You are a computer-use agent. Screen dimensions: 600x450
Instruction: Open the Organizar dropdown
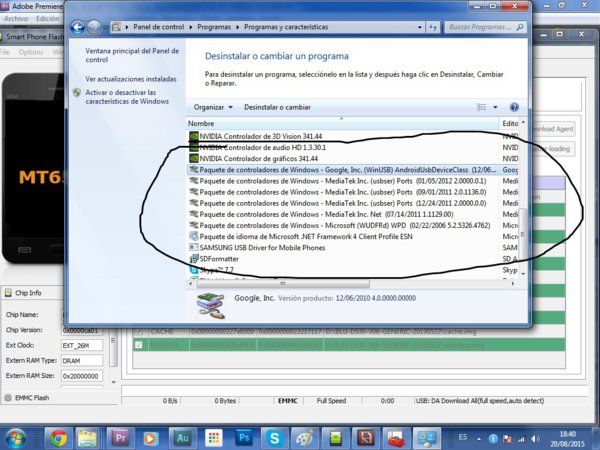(x=213, y=107)
